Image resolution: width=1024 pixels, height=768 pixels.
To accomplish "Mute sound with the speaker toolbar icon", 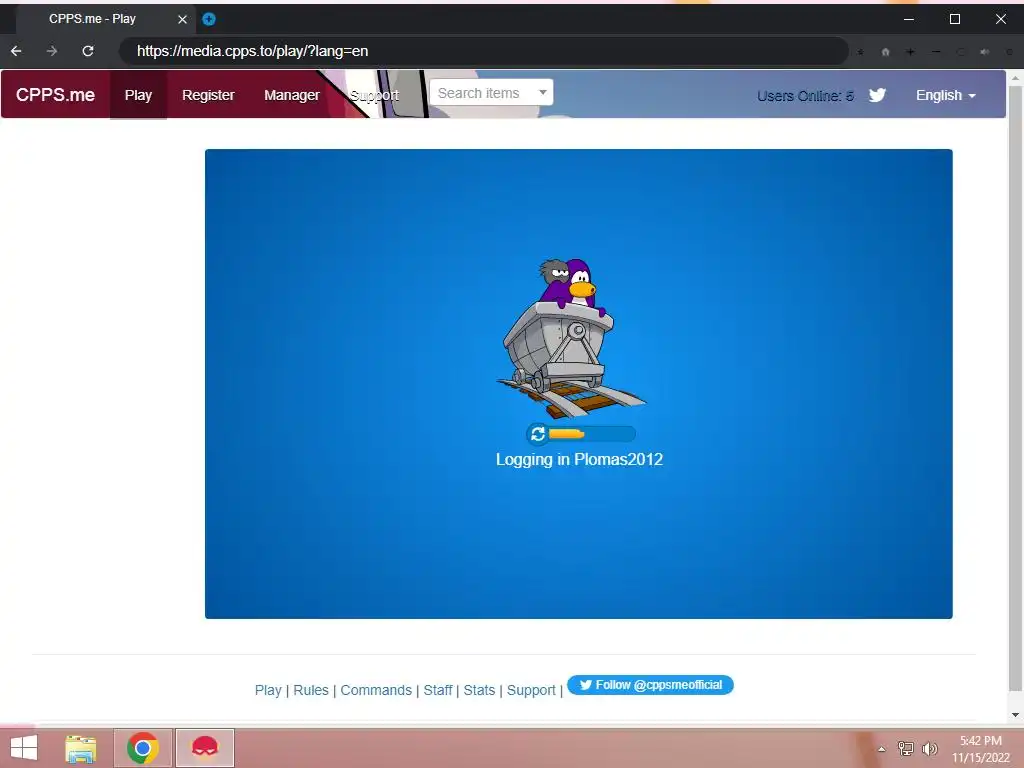I will 985,52.
